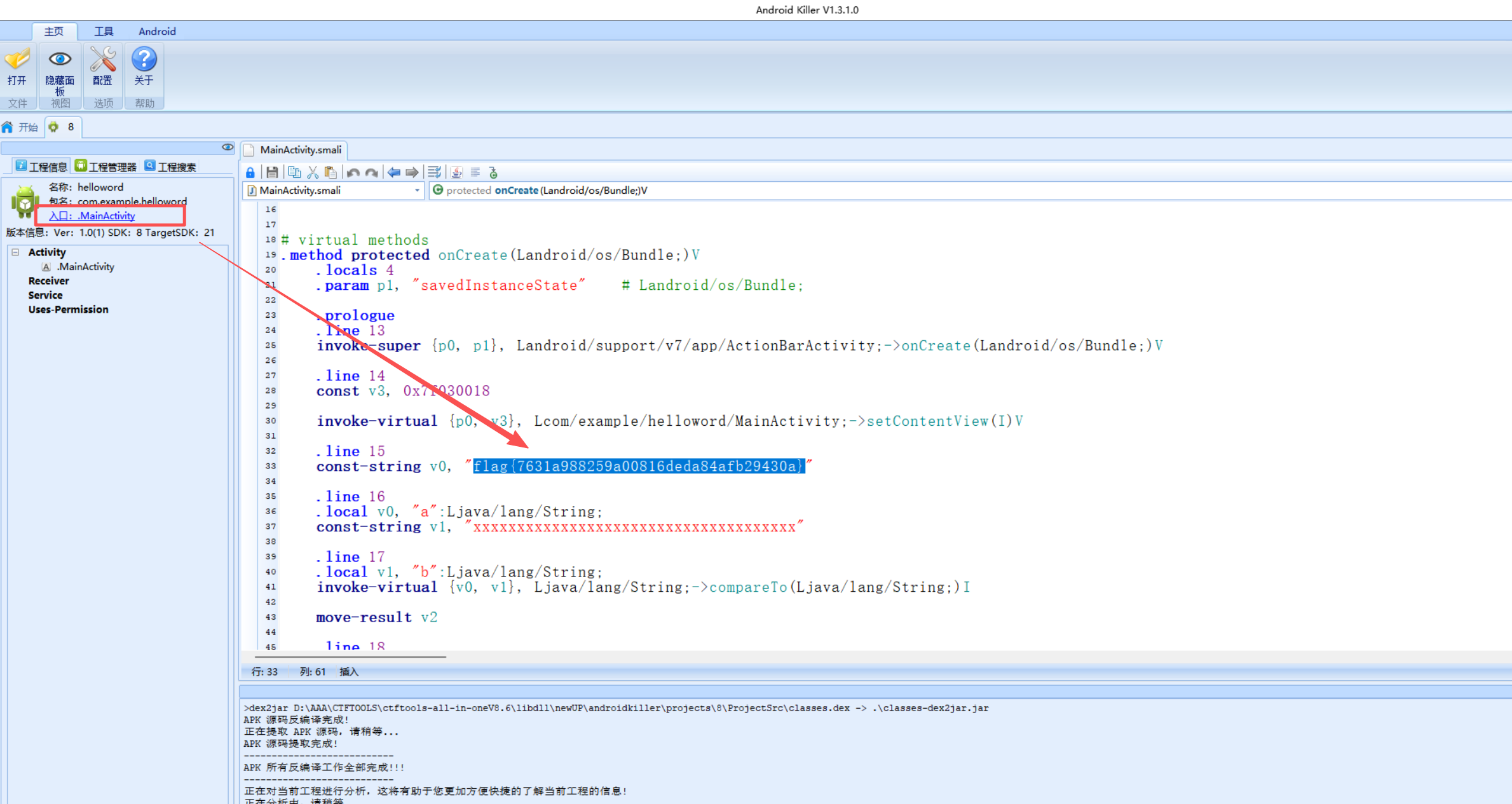
Task: Collapse the Activity tree node
Action: tap(15, 252)
